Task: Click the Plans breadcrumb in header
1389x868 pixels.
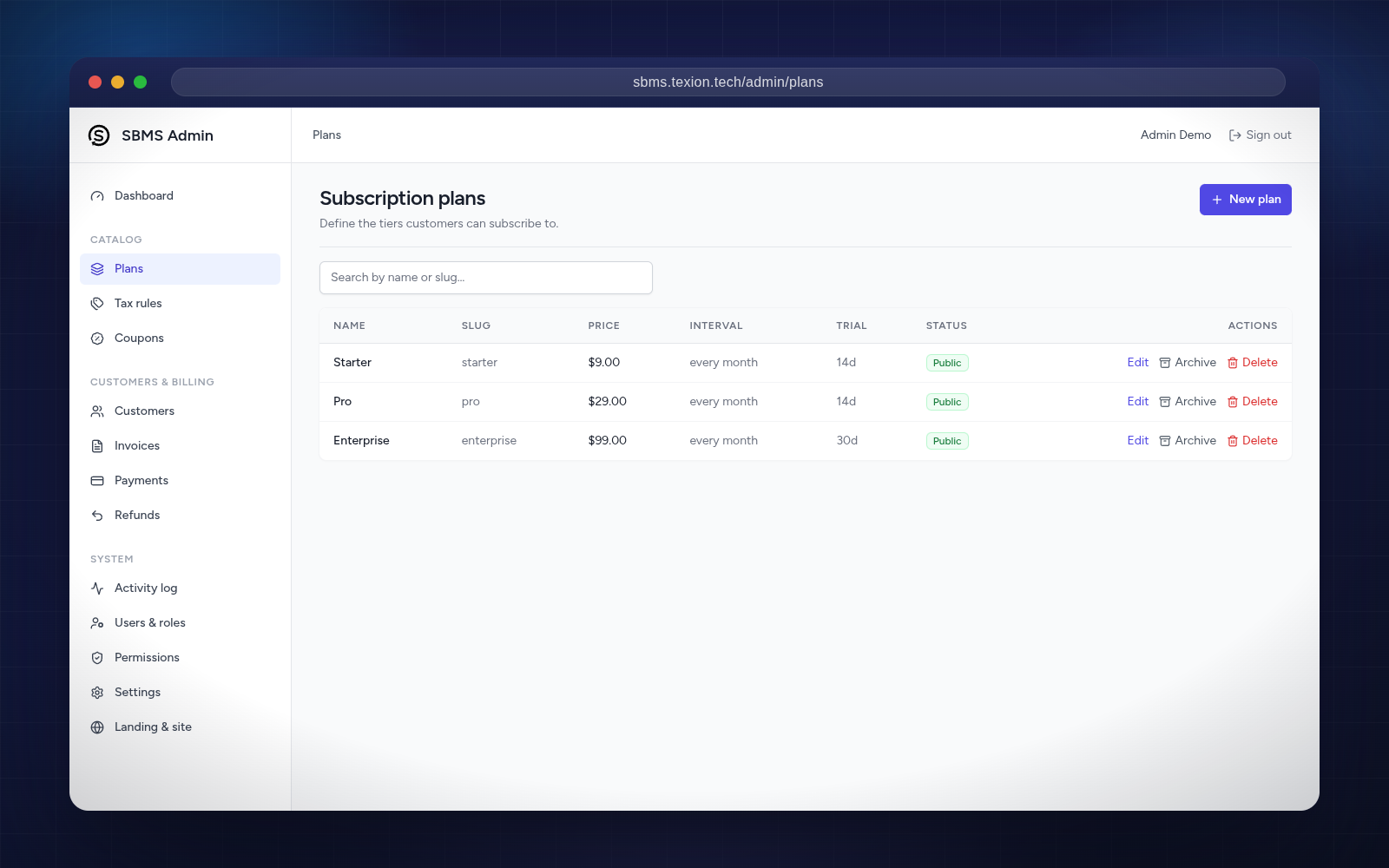Action: 326,135
